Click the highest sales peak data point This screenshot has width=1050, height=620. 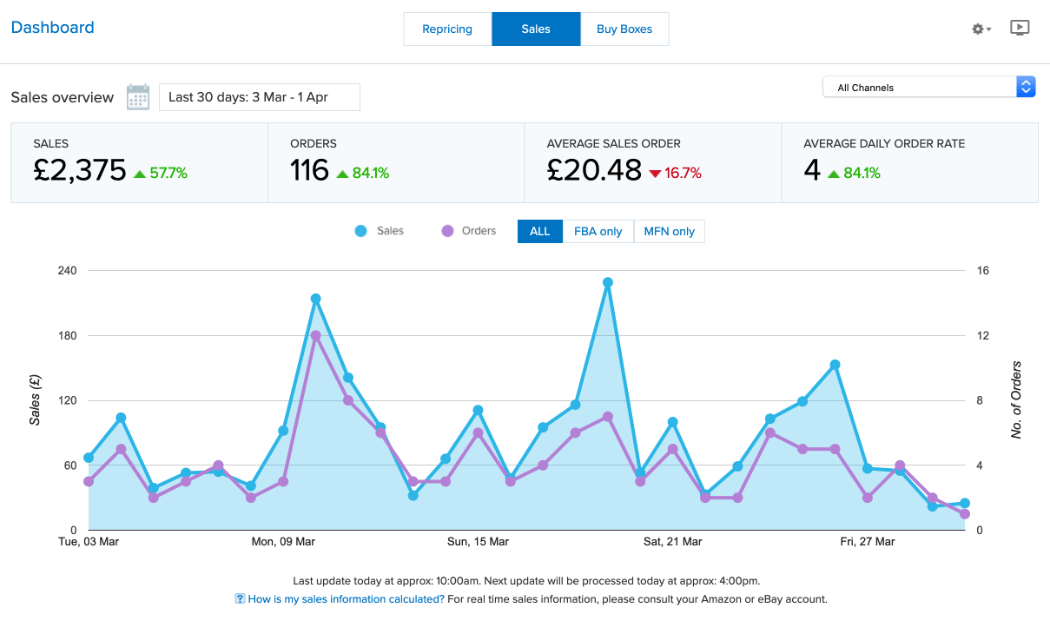[607, 283]
